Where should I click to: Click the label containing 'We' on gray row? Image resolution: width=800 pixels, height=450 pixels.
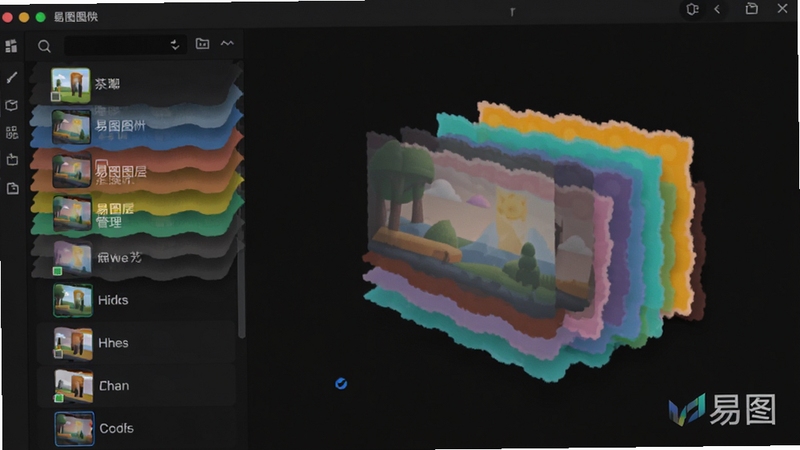pos(119,257)
